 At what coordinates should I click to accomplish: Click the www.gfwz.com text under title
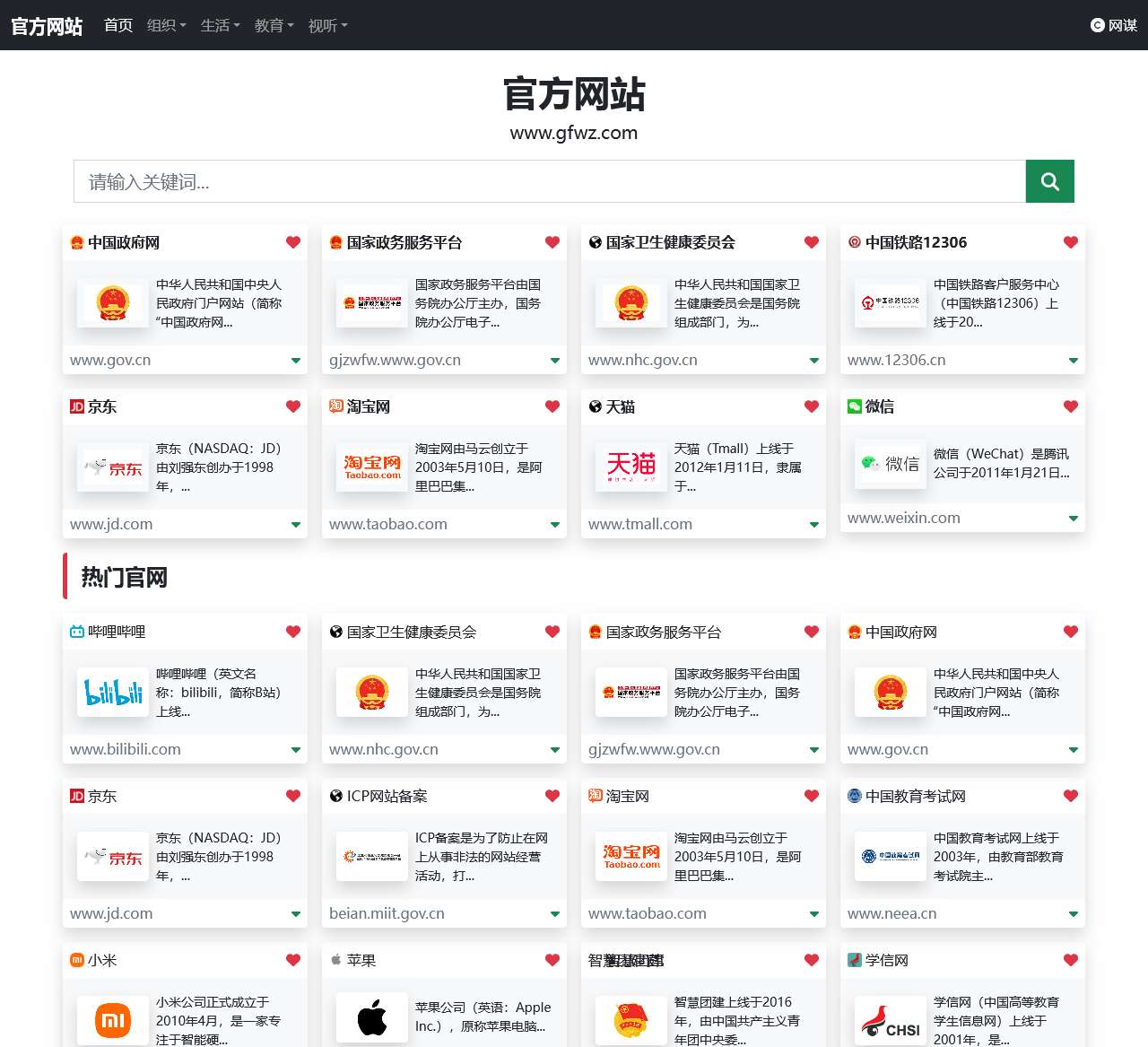574,133
